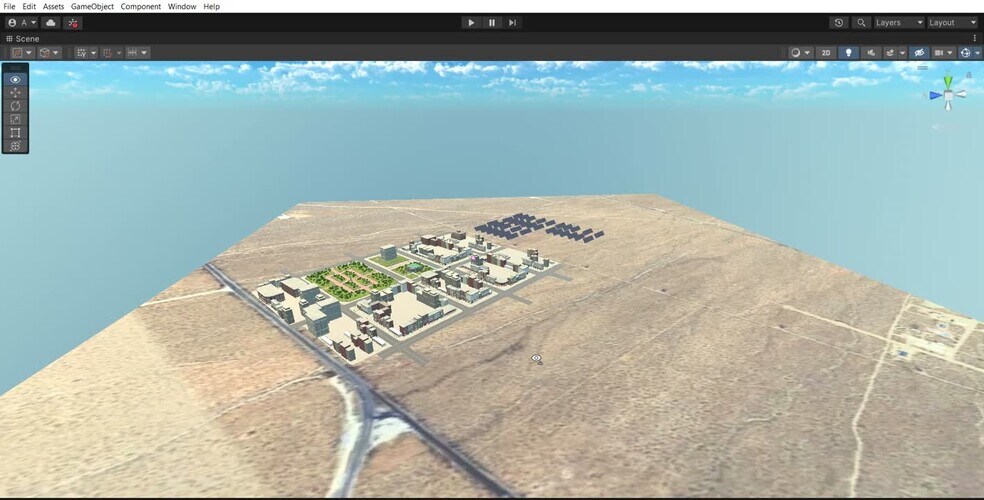
Task: Toggle scene audio in the view
Action: point(871,53)
